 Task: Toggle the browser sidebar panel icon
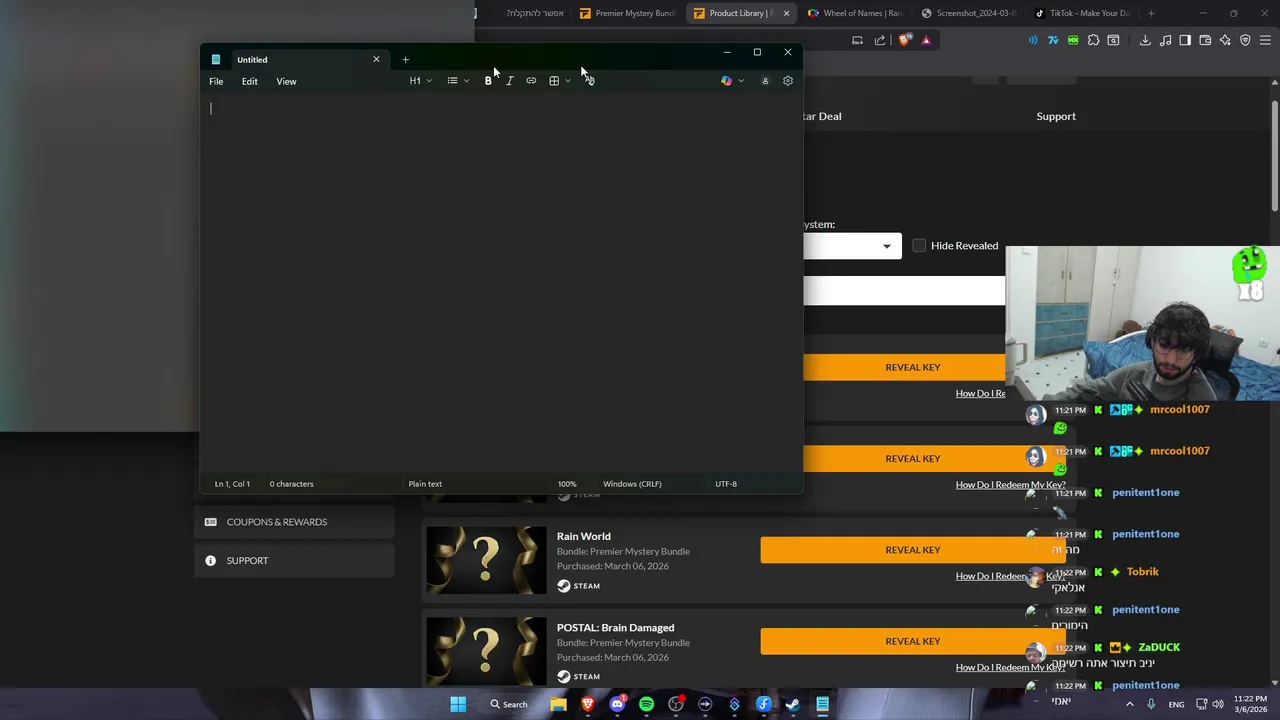click(1185, 40)
